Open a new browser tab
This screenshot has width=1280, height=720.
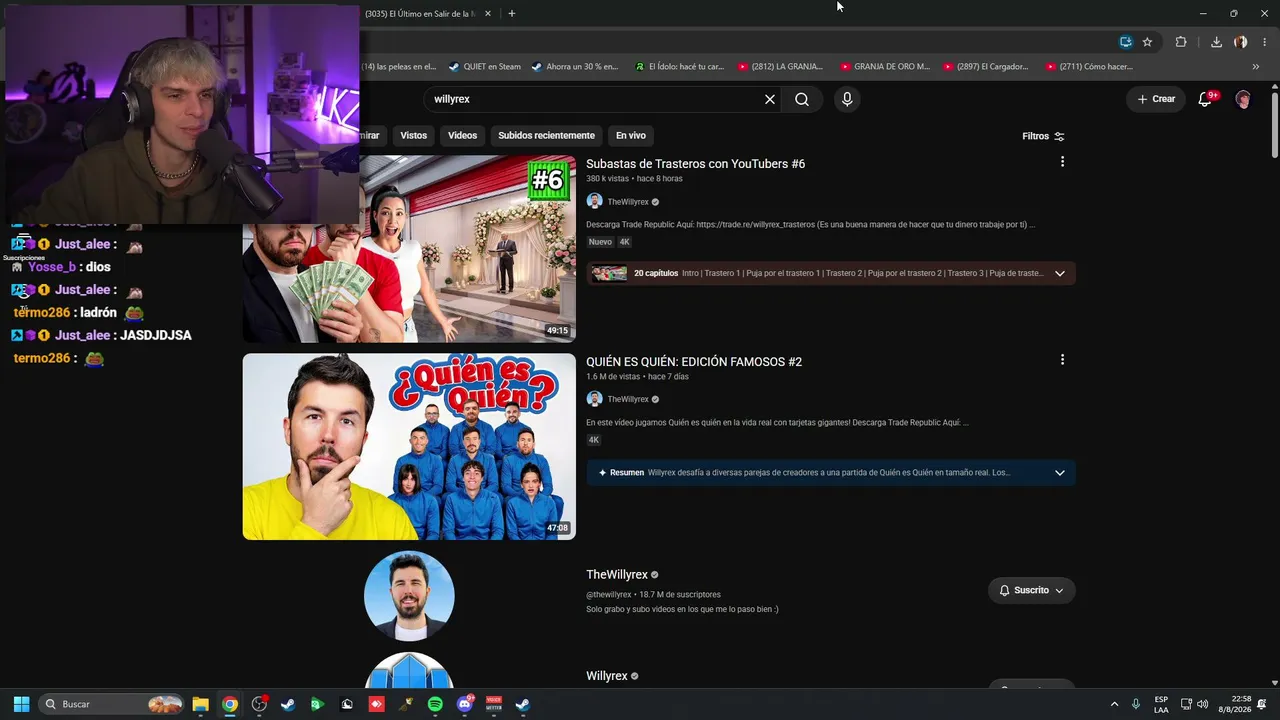tap(511, 14)
